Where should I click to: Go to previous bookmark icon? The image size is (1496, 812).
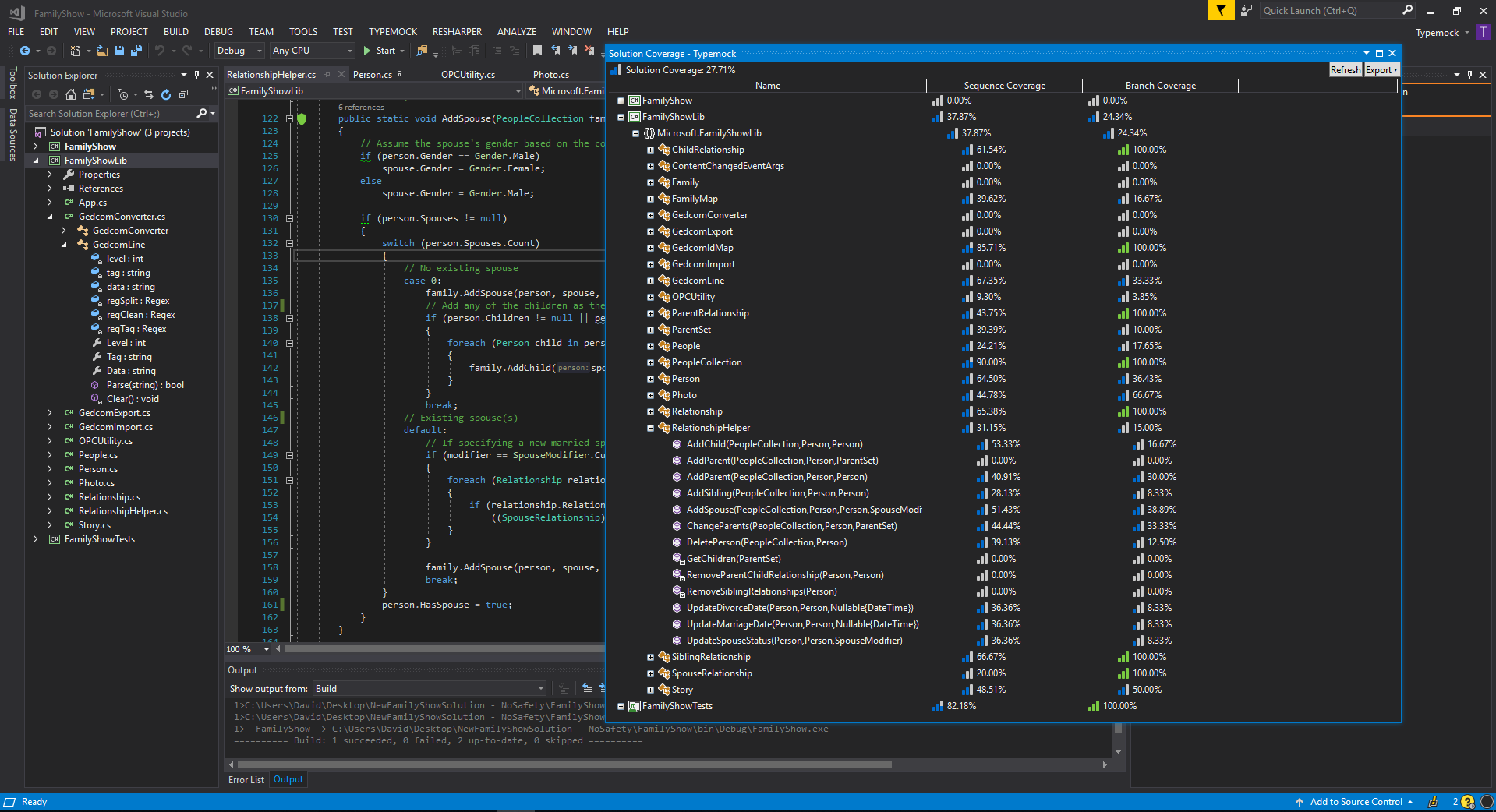click(555, 51)
